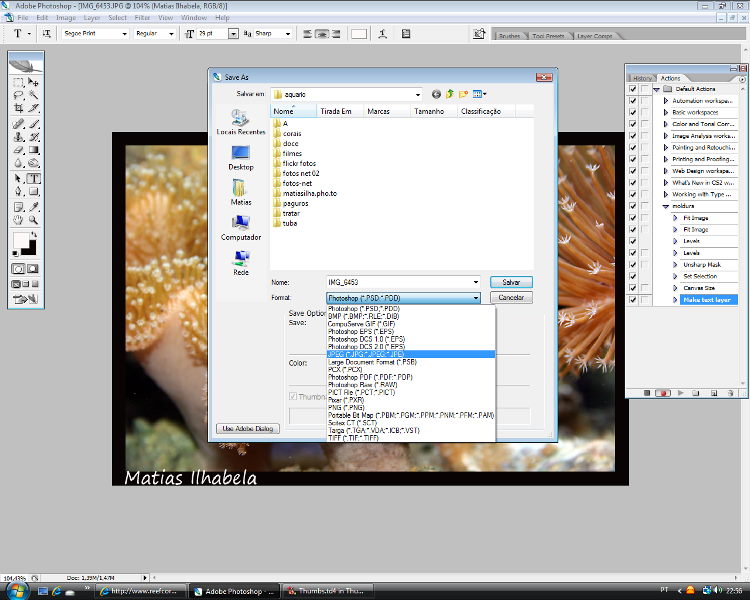Select the Crop tool in toolbox
This screenshot has height=600, width=750.
coord(19,108)
